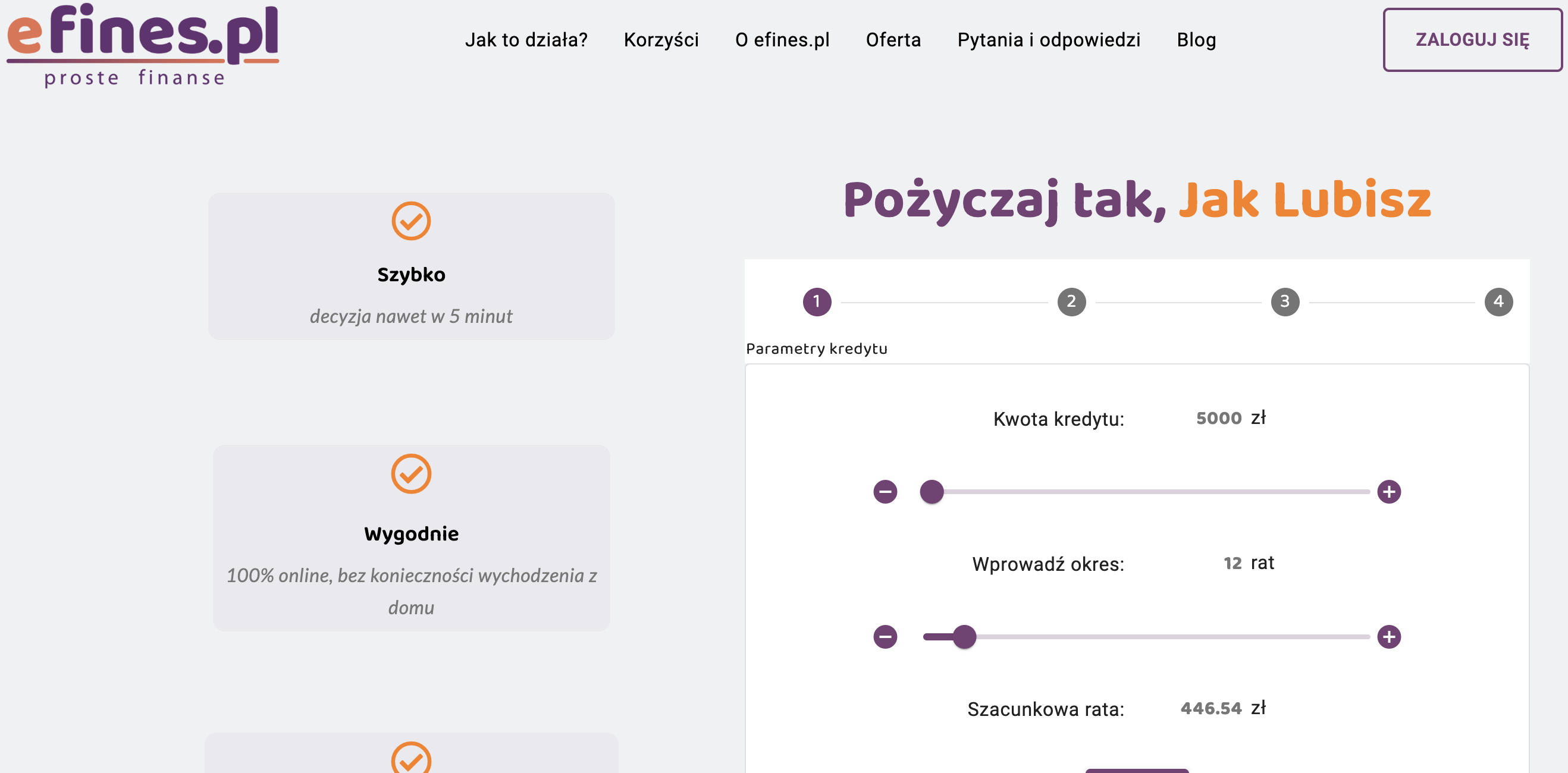This screenshot has width=1568, height=773.
Task: Open the Oferta menu item
Action: (893, 40)
